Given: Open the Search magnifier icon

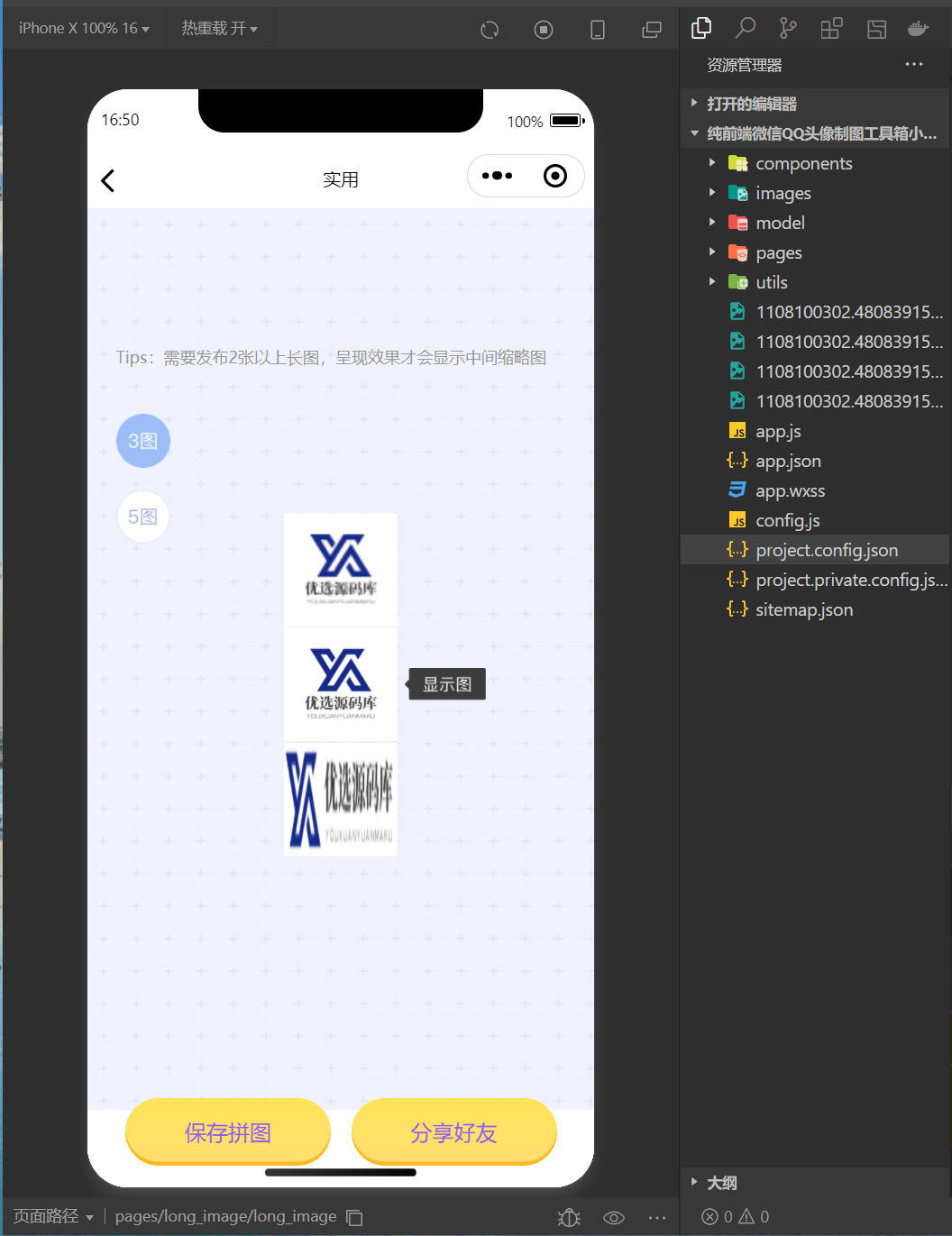Looking at the screenshot, I should pyautogui.click(x=745, y=28).
